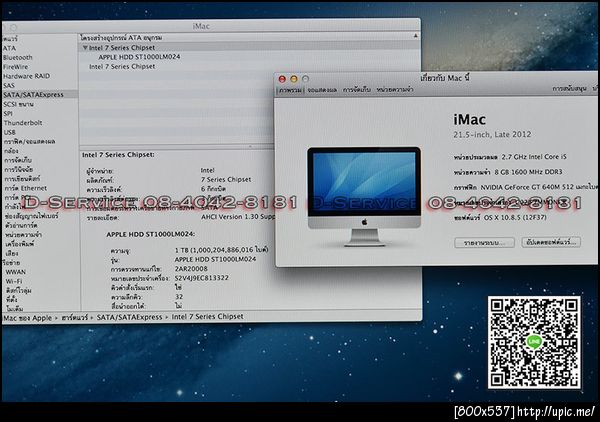The width and height of the screenshot is (600, 422).
Task: Click the serial number S2V4J9EC813322
Action: [201, 278]
